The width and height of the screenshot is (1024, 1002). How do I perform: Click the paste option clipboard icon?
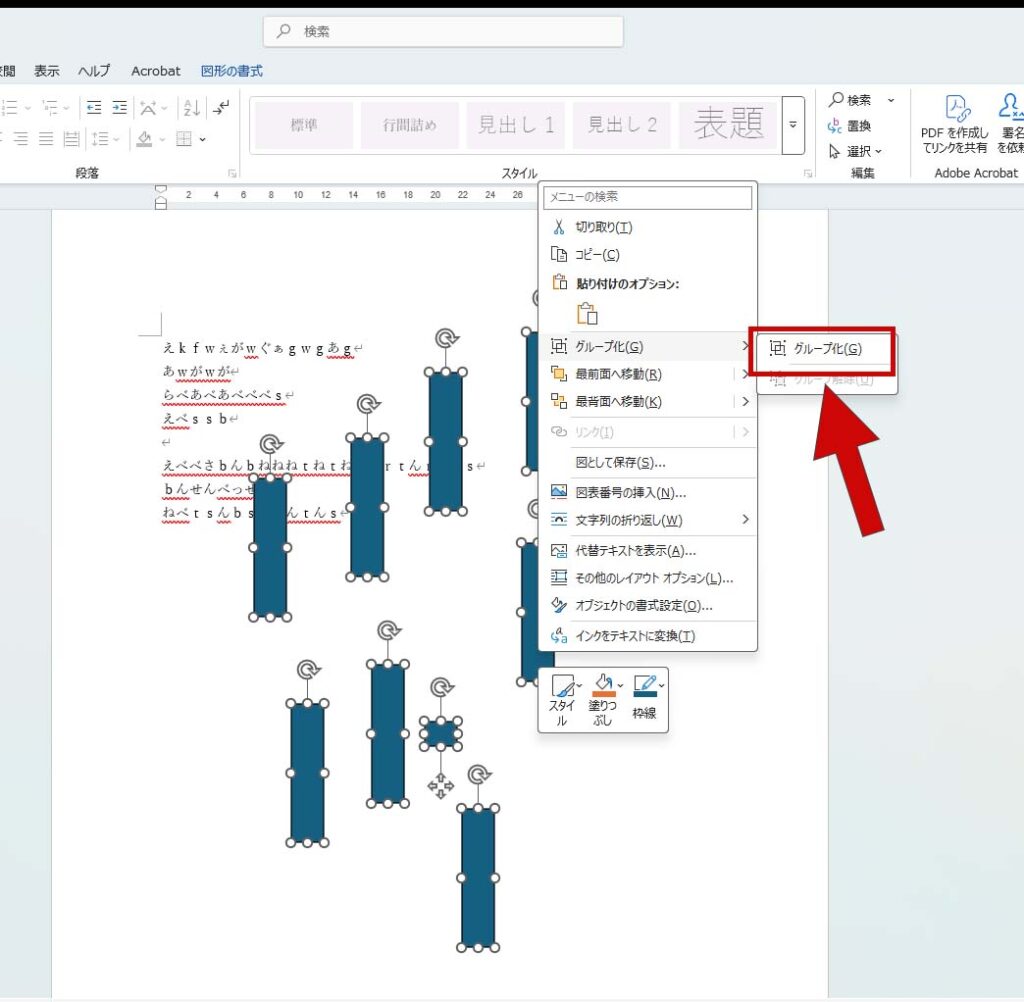tap(588, 312)
